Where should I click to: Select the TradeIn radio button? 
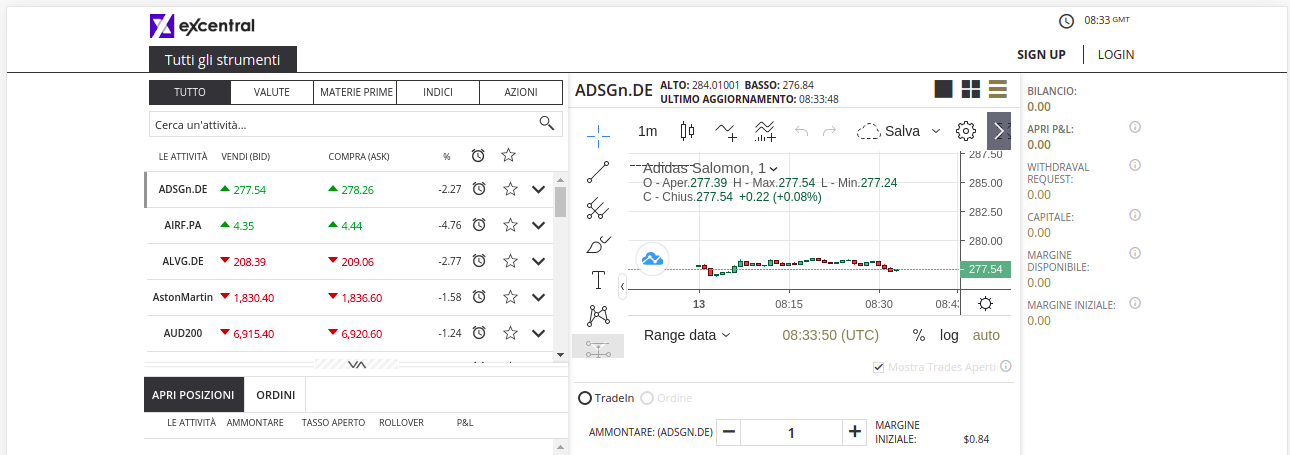click(586, 398)
